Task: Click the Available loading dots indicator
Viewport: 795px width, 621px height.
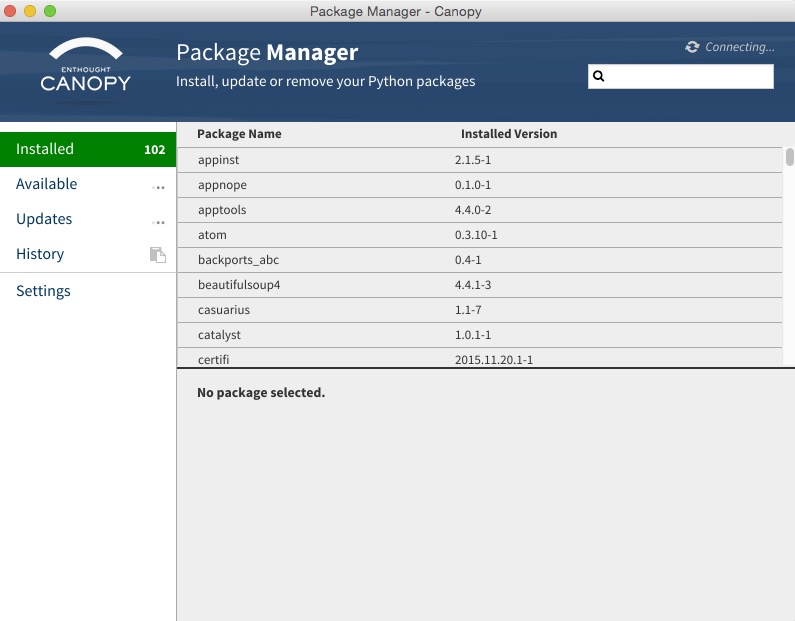Action: point(158,187)
